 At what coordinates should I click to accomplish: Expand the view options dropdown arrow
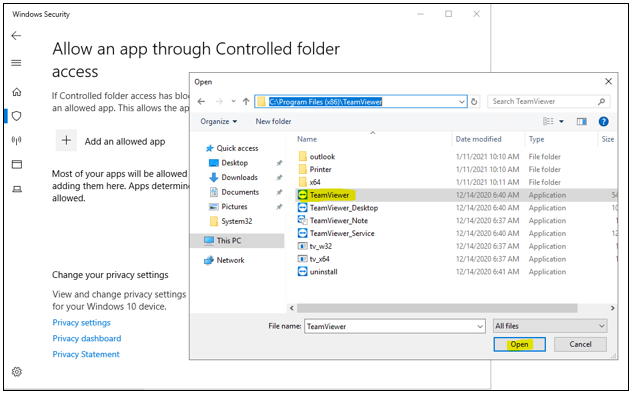pyautogui.click(x=561, y=121)
